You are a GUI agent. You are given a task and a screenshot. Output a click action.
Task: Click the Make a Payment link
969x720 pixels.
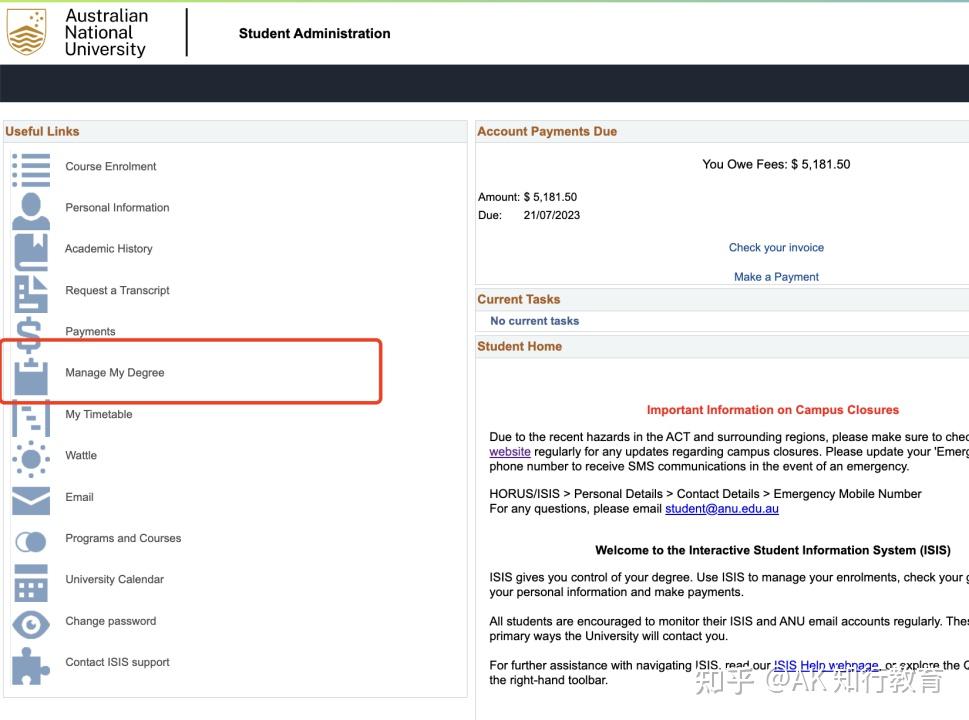coord(776,277)
